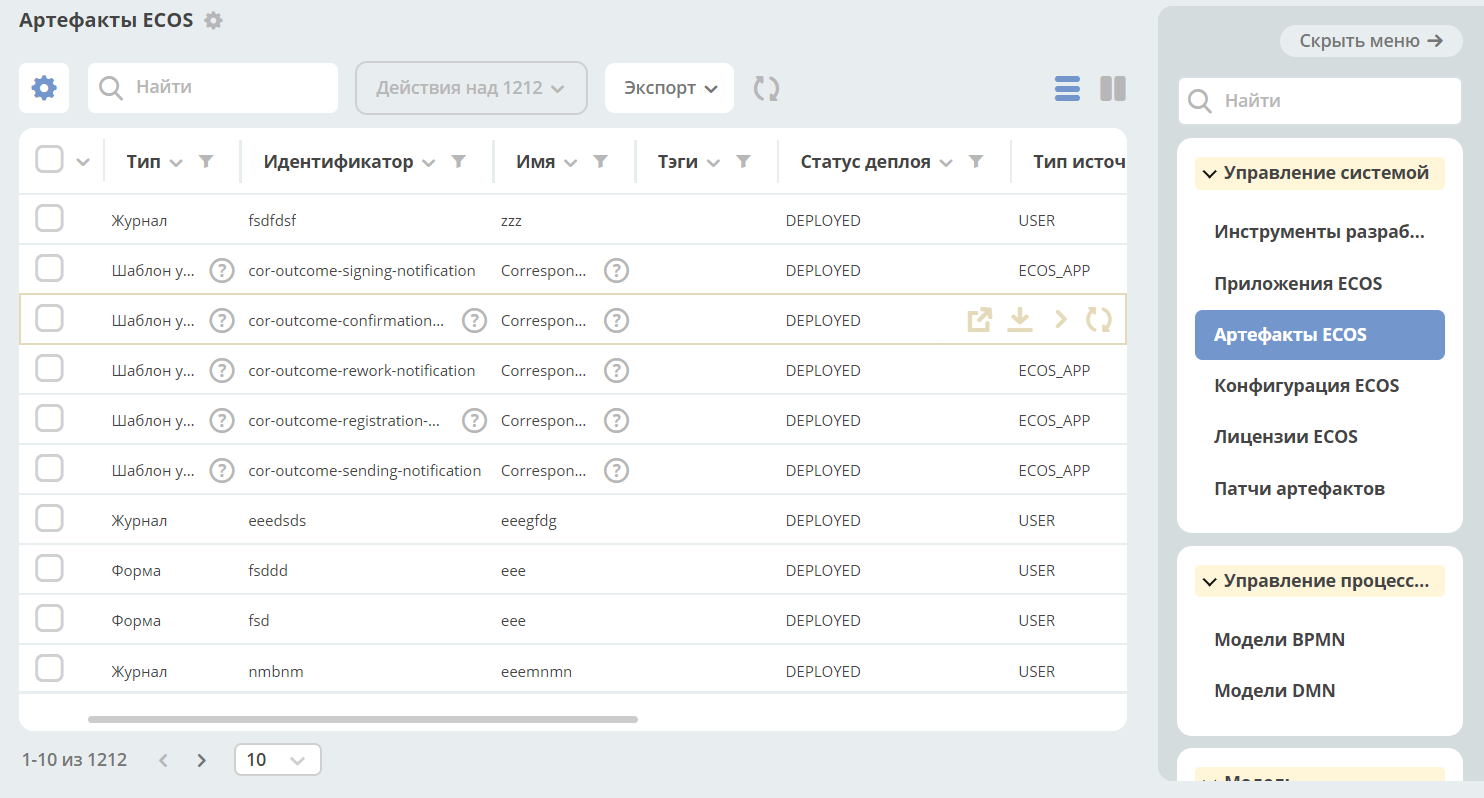The height and width of the screenshot is (798, 1484).
Task: Show name hint for cor-outcome-rework-notification row
Action: click(617, 370)
